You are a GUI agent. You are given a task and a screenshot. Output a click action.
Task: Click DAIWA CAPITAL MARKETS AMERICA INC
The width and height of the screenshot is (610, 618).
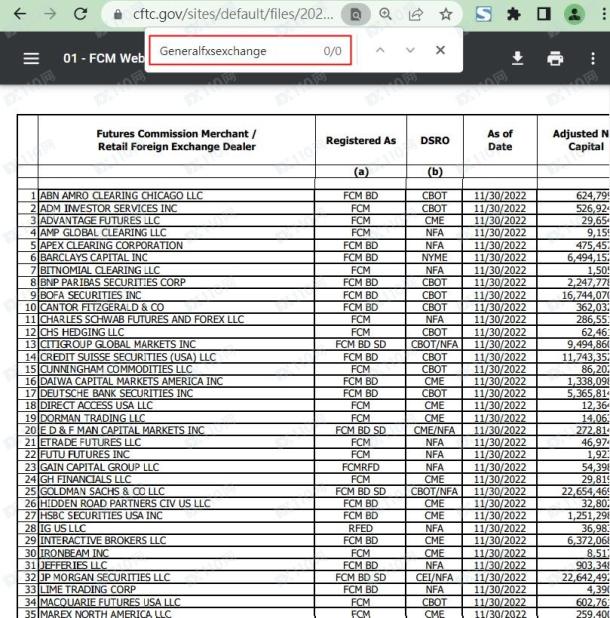click(x=132, y=381)
